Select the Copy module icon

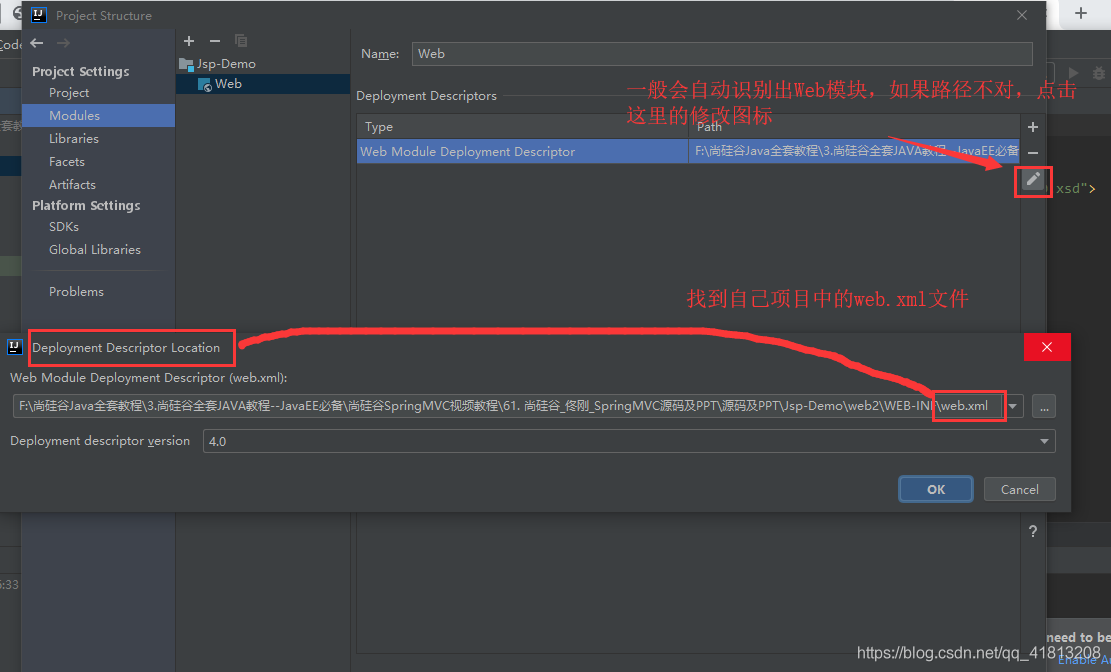point(241,41)
